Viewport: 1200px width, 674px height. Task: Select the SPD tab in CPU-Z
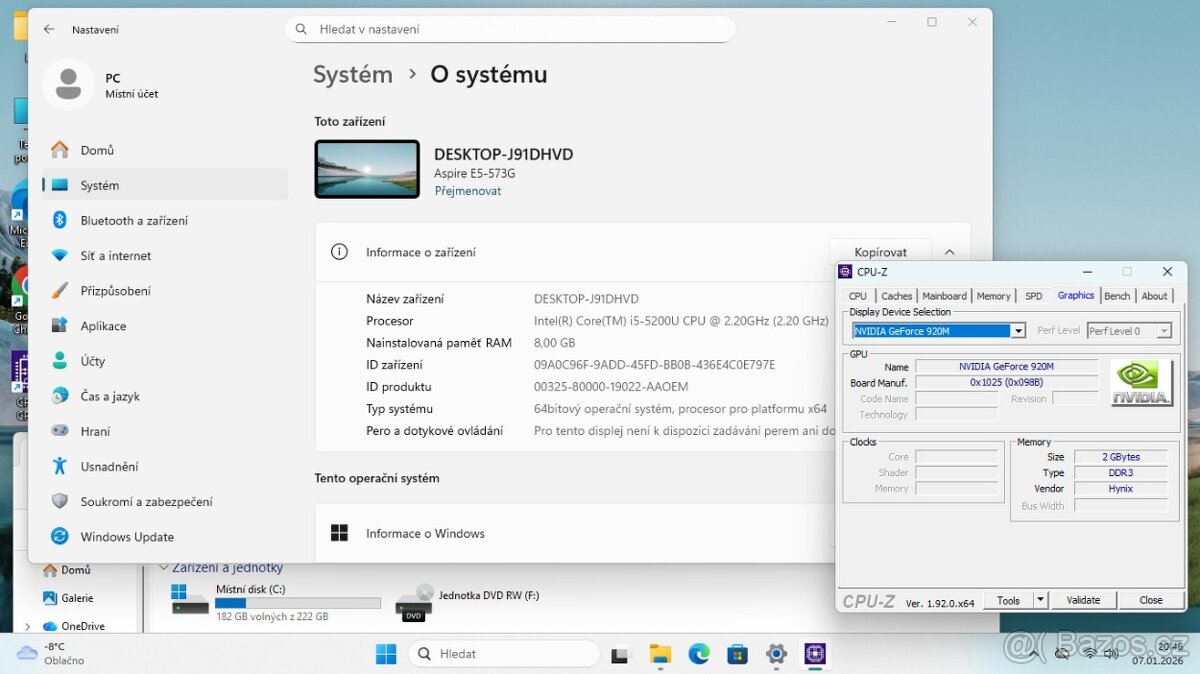[1033, 295]
